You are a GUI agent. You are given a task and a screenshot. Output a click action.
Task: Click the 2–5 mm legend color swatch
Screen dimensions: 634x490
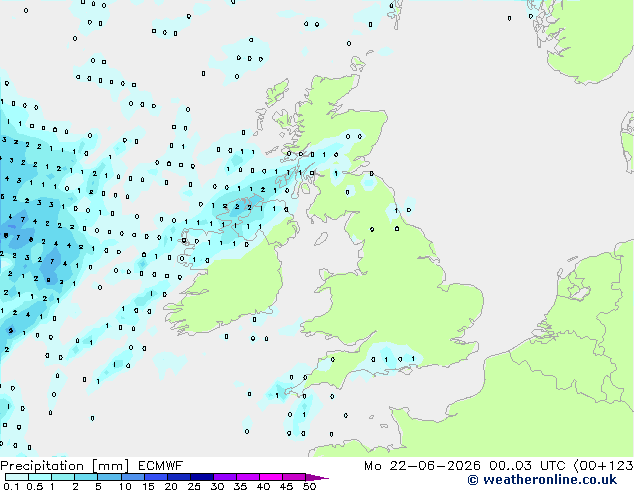click(86, 477)
